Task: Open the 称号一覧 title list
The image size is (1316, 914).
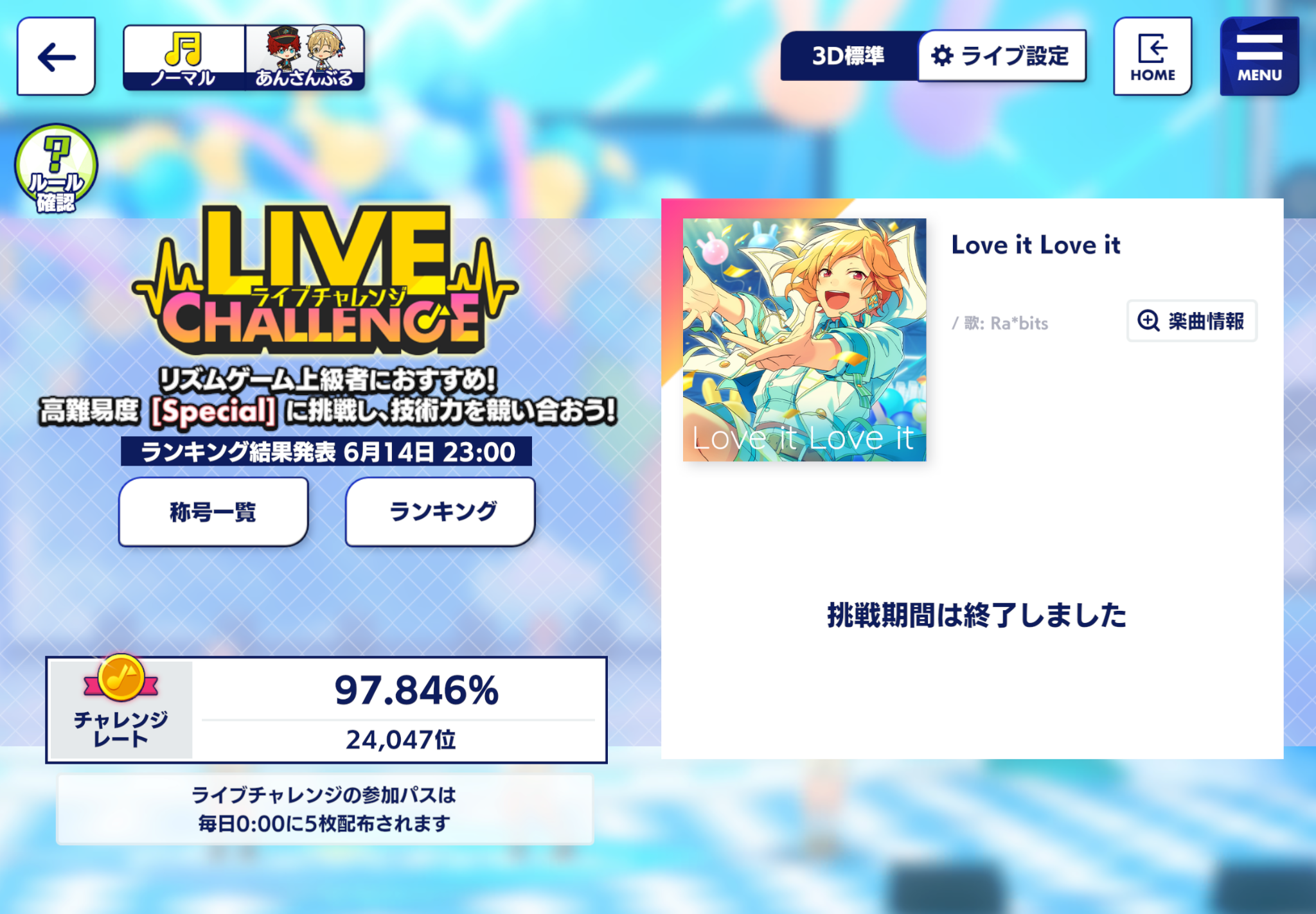Action: (213, 512)
